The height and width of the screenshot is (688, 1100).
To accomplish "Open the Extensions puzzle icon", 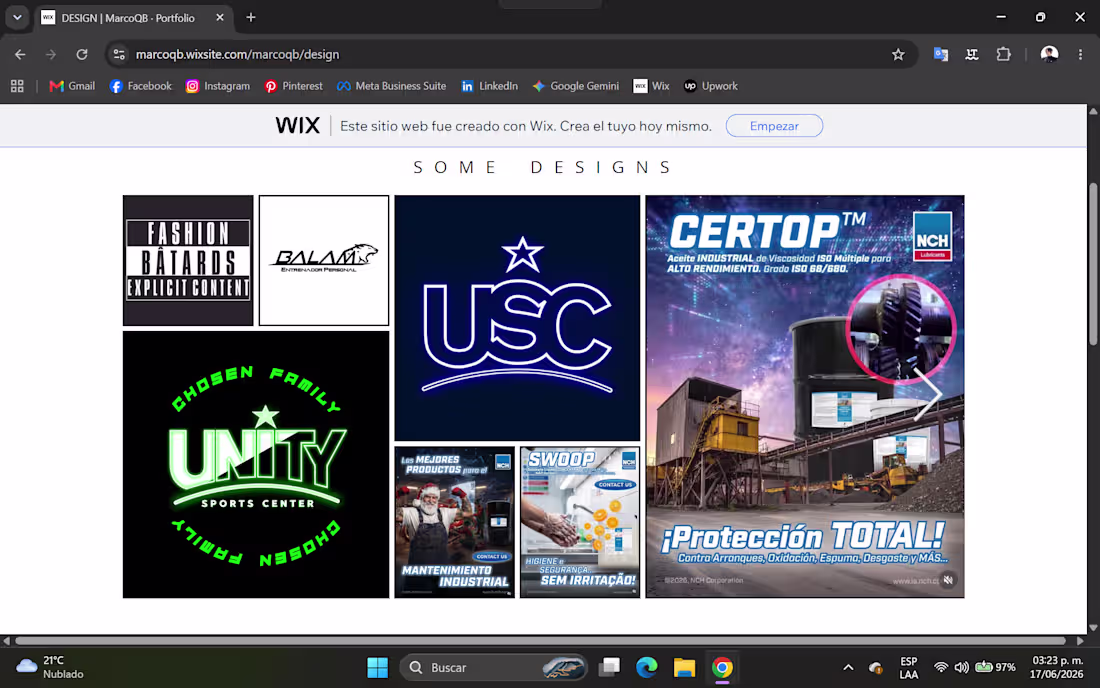I will 1004,54.
